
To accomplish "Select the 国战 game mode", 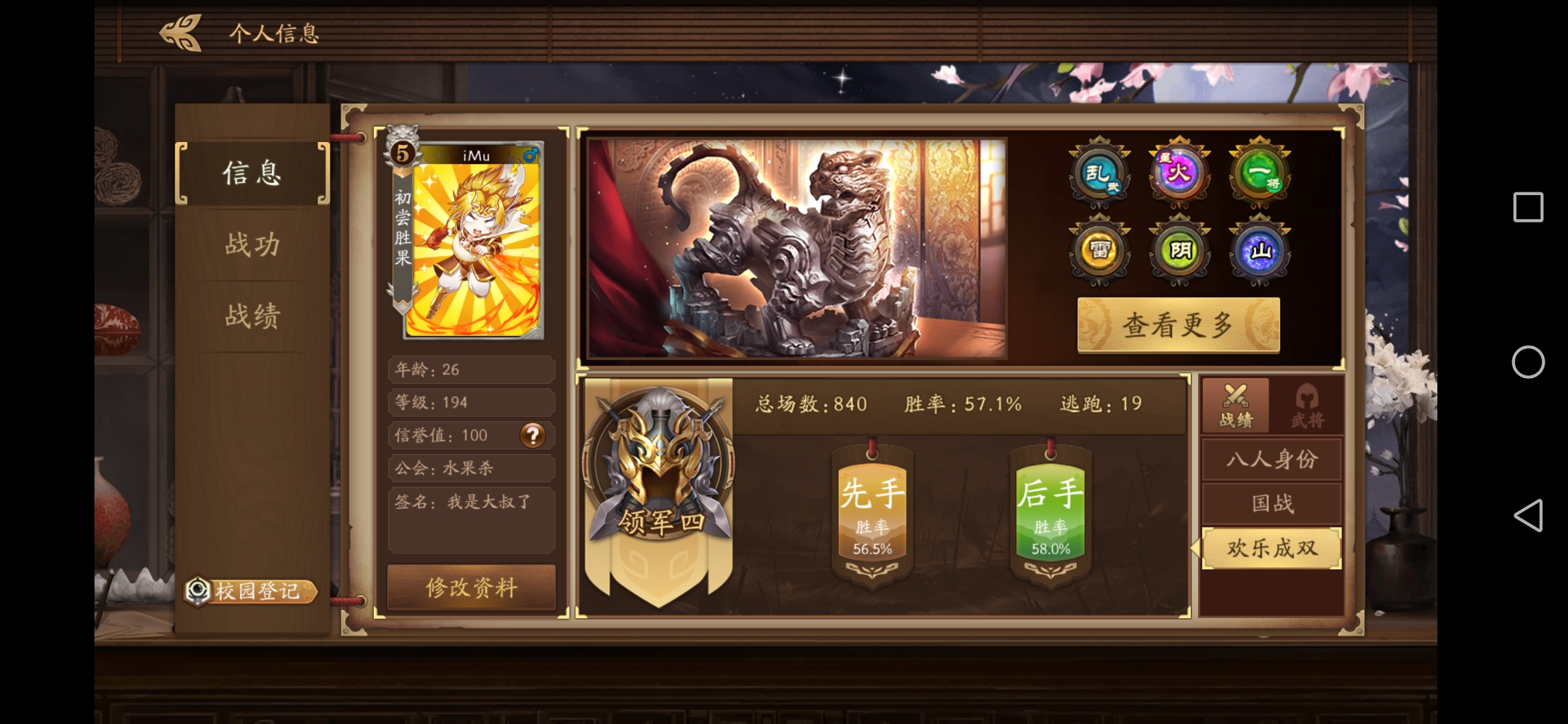I will tap(1272, 503).
